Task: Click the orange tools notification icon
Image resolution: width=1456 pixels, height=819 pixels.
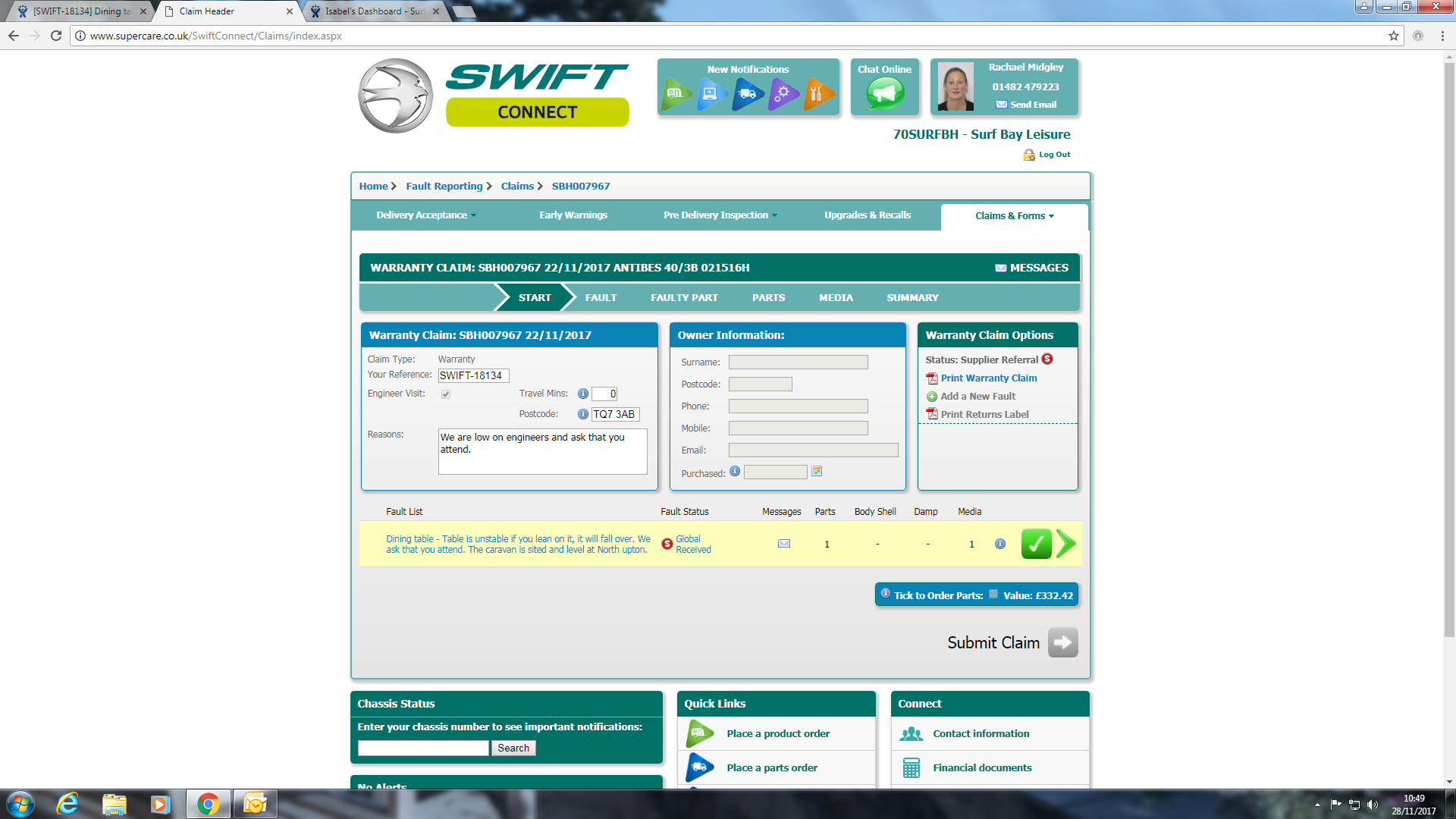Action: coord(818,94)
